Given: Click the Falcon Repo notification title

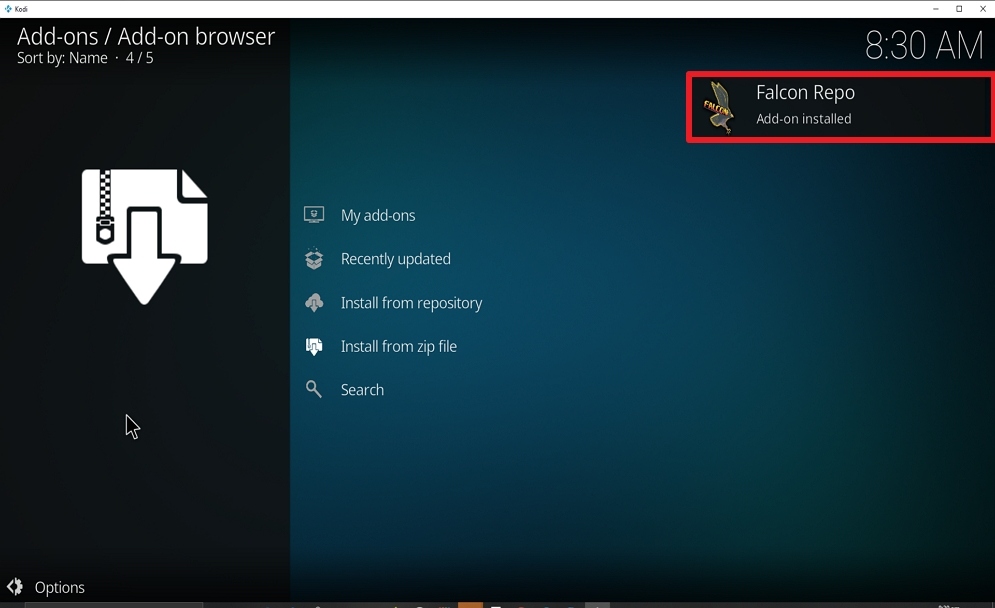Looking at the screenshot, I should pos(805,93).
